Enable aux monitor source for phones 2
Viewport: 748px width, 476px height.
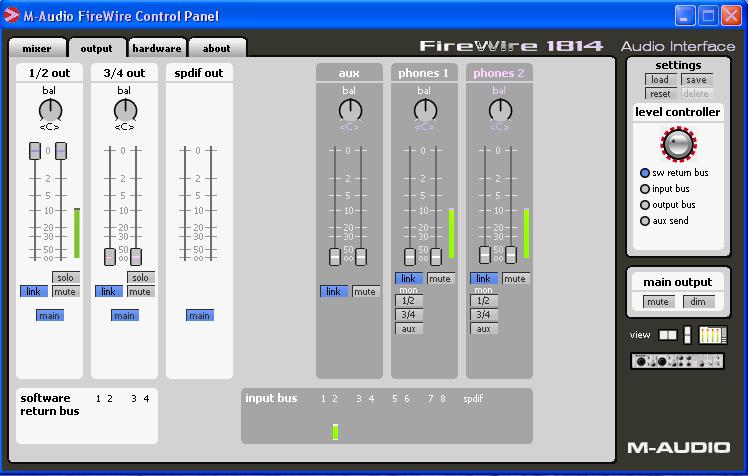pos(484,328)
